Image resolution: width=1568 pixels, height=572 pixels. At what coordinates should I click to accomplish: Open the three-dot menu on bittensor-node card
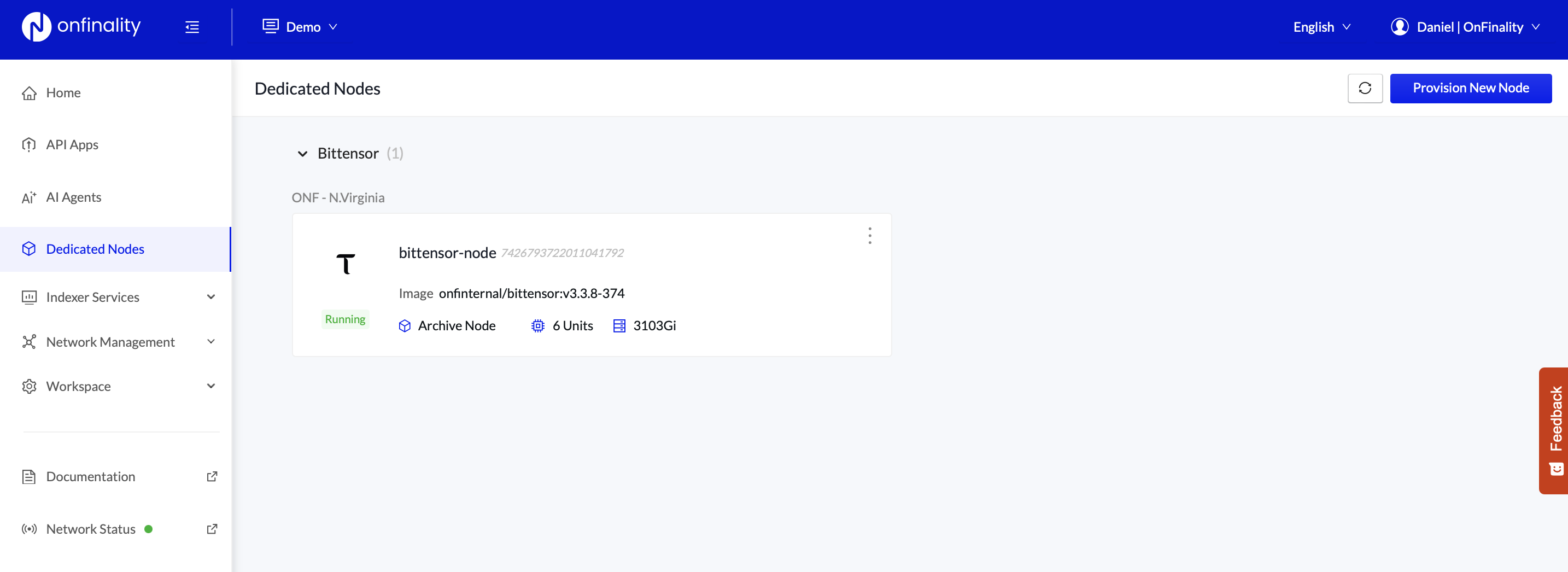[869, 236]
